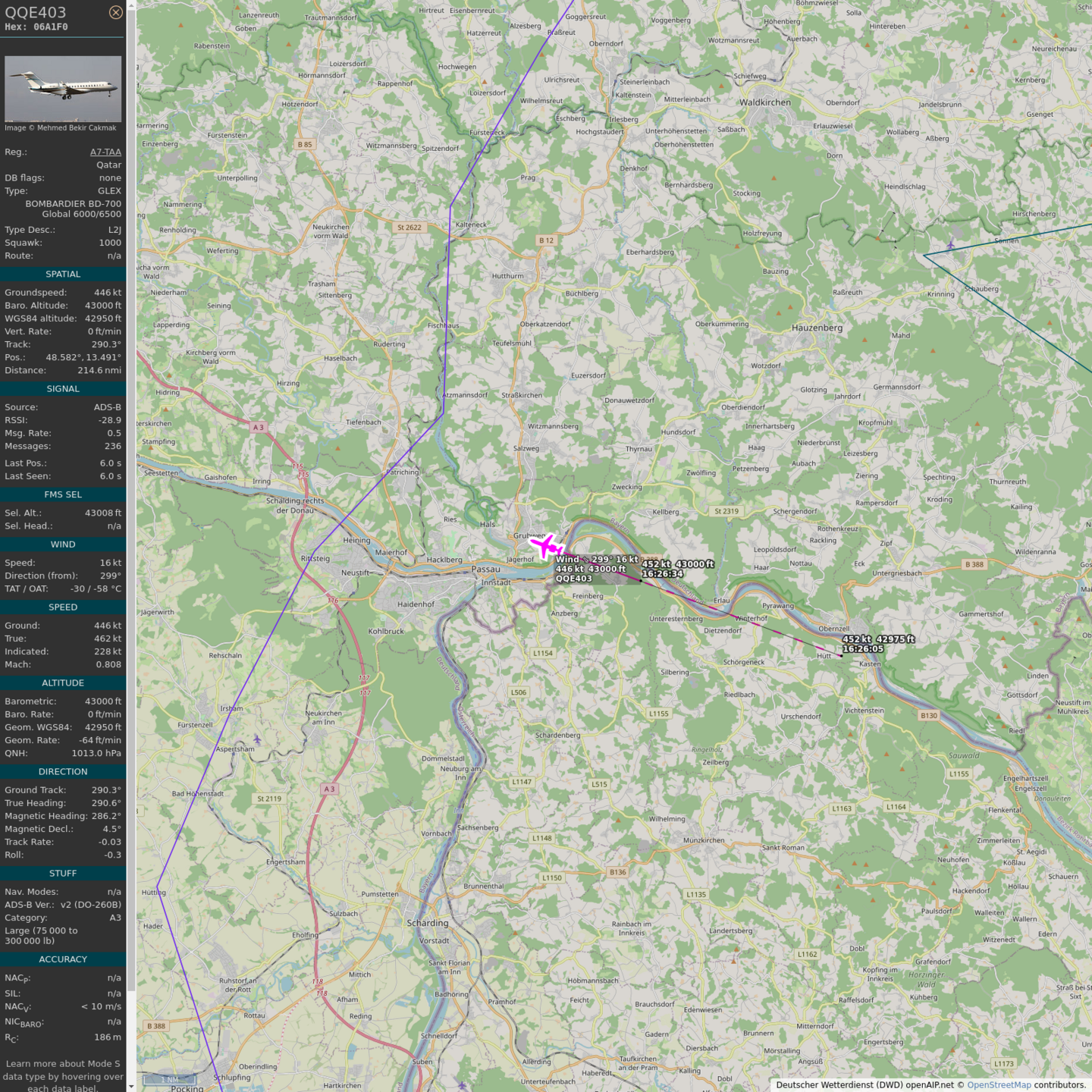Open the Bombardier aircraft photo thumbnail

pyautogui.click(x=63, y=88)
